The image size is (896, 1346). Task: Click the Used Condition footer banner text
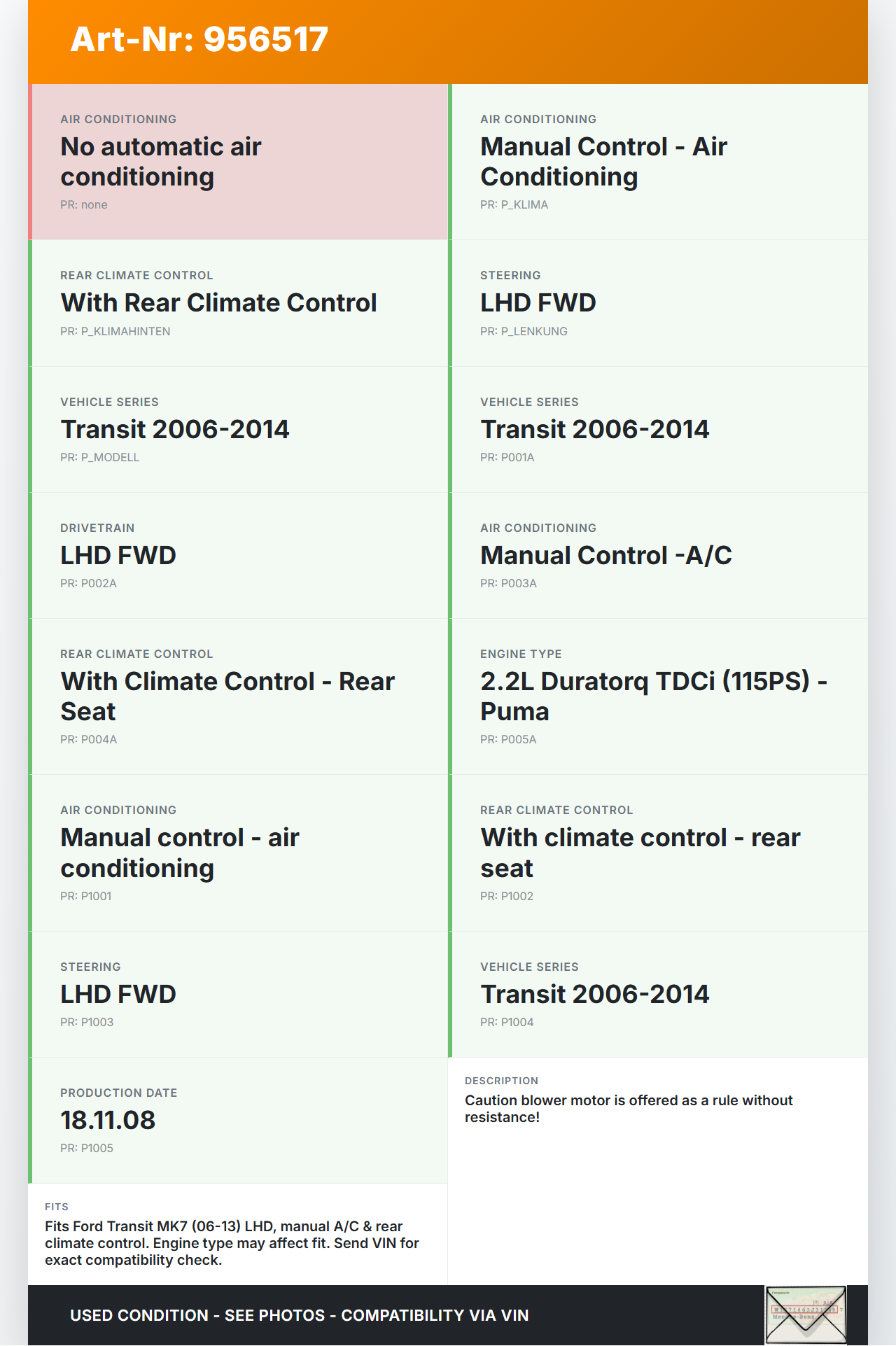coord(300,1315)
